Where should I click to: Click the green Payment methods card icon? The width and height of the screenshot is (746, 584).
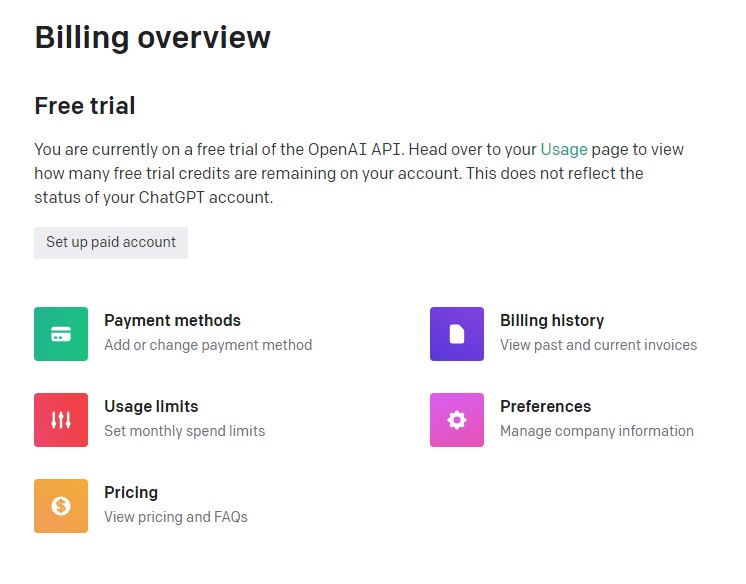pyautogui.click(x=61, y=334)
